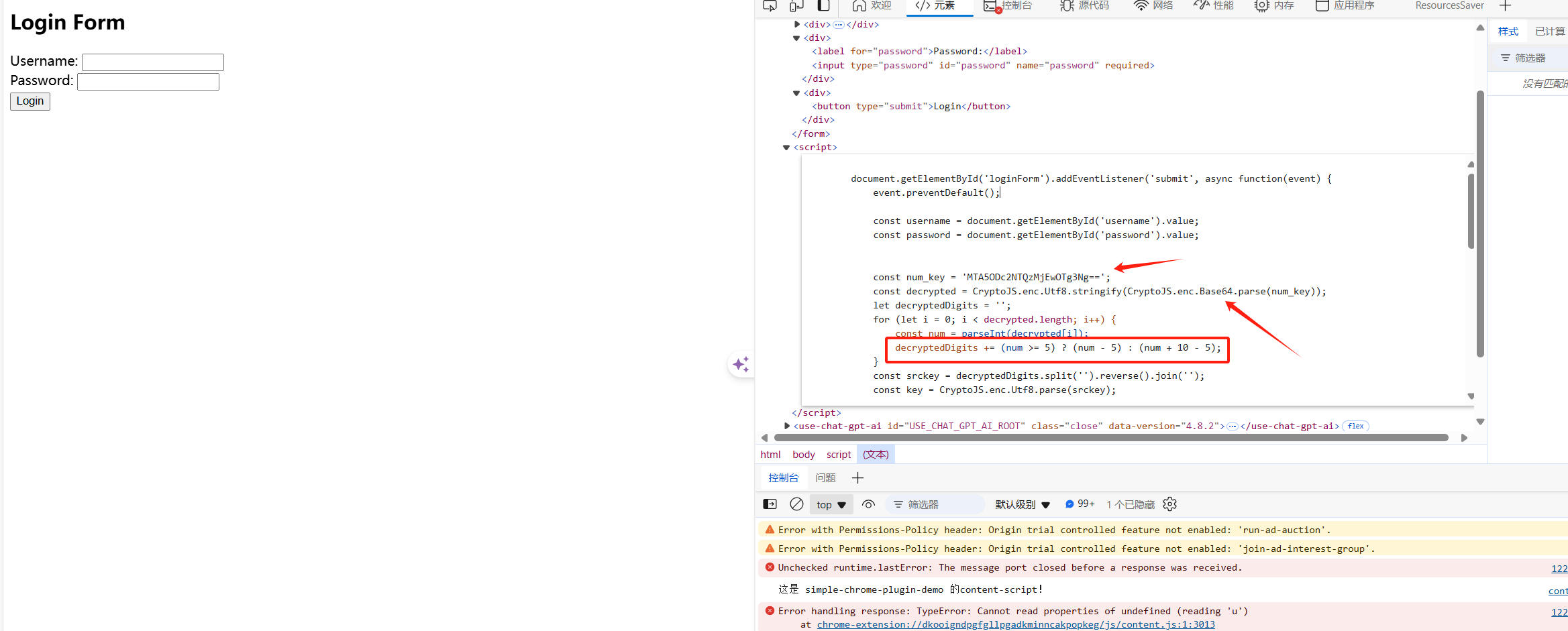This screenshot has height=631, width=1568.
Task: Switch to the 元素 Elements tab
Action: (x=936, y=6)
